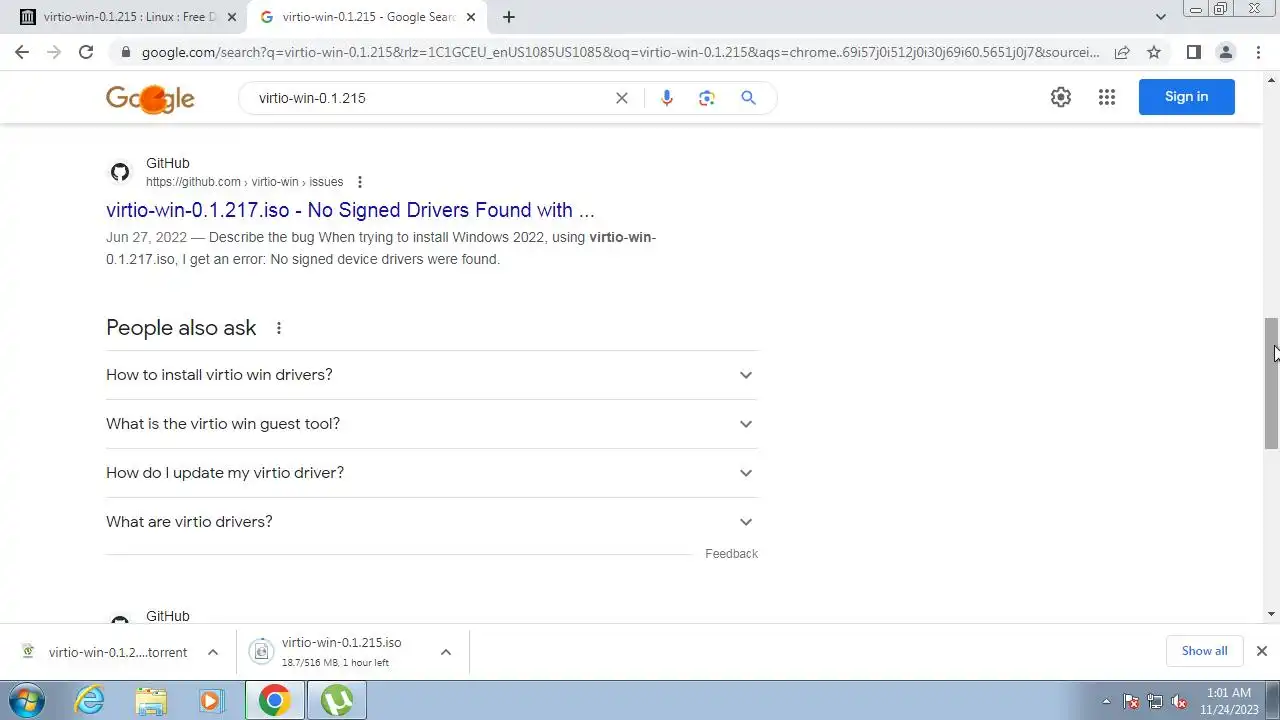Screen dimensions: 1280x720
Task: Close the downloads bar
Action: pos(1261,651)
